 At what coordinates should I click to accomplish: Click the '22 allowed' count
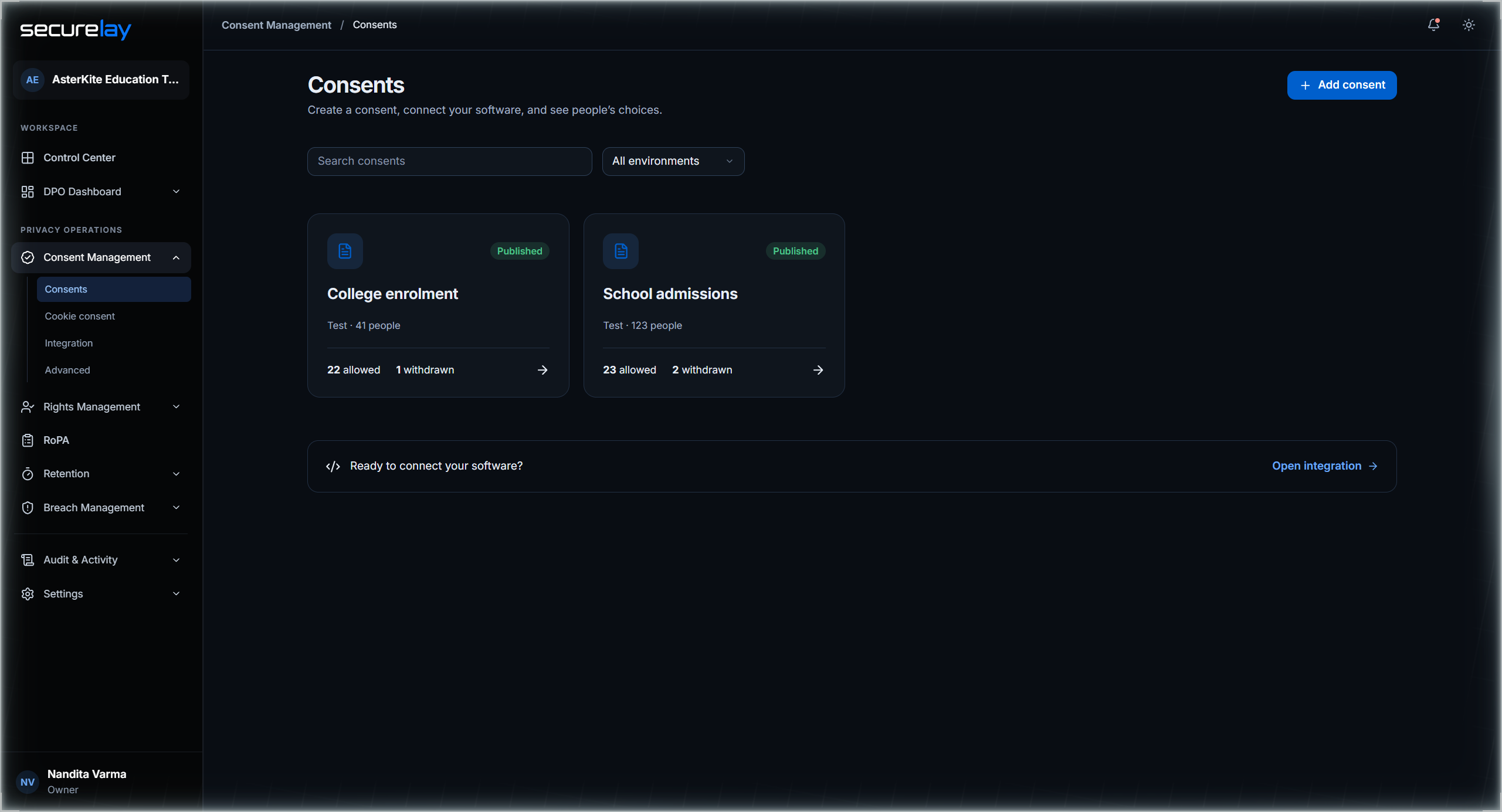coord(354,370)
